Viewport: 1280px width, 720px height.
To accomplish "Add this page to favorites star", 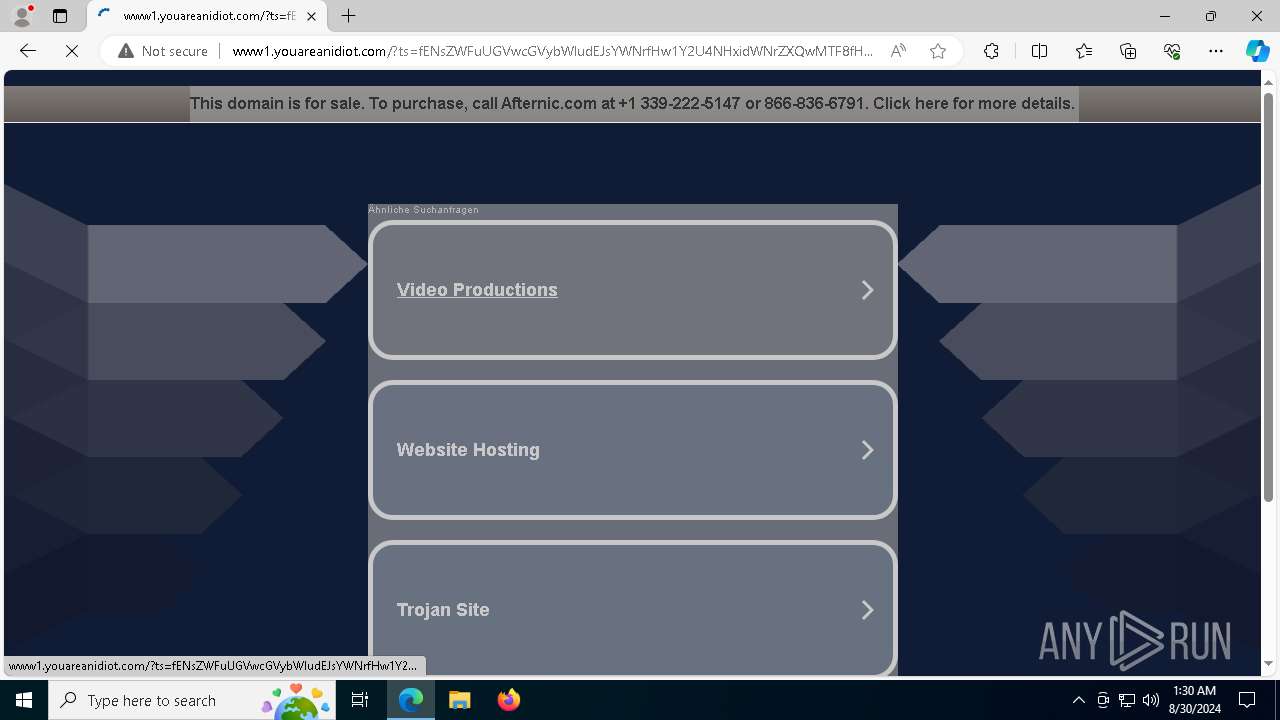I will (x=938, y=51).
